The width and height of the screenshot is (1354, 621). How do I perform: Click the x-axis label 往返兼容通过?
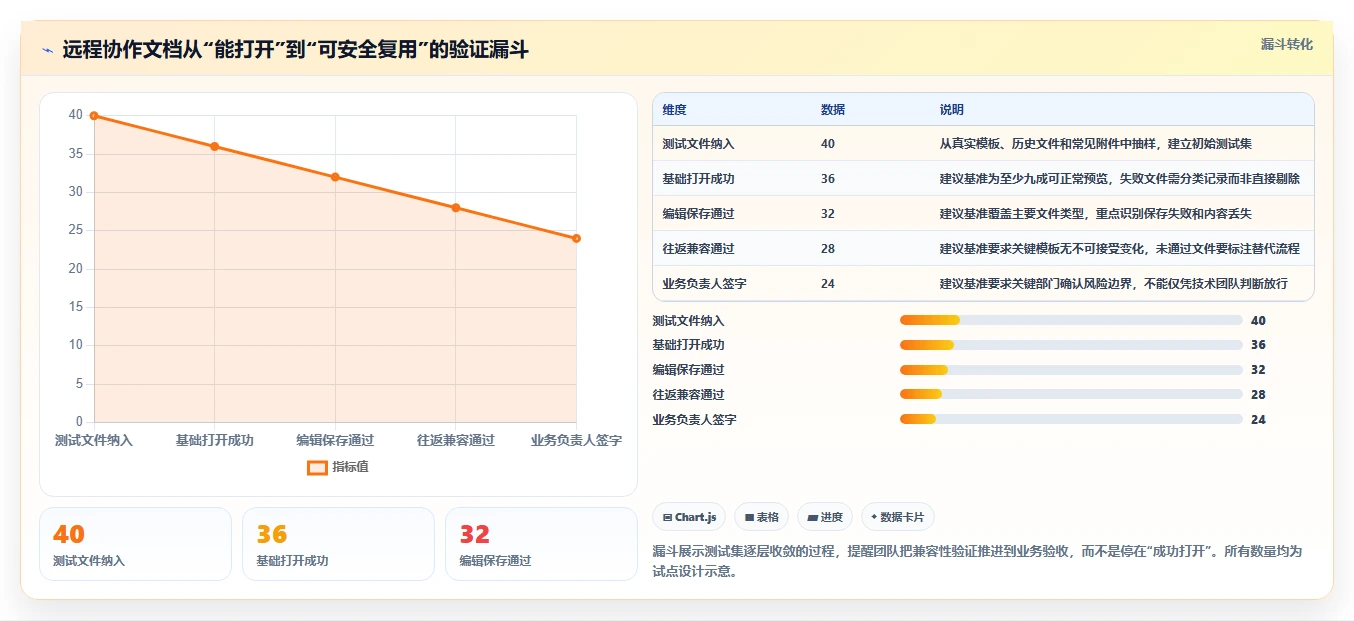click(456, 440)
